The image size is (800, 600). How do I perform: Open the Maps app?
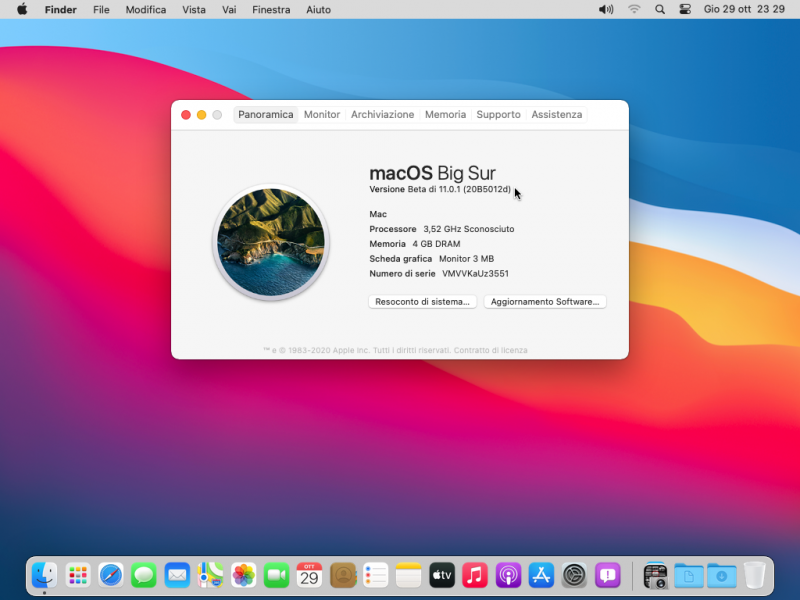click(x=210, y=575)
